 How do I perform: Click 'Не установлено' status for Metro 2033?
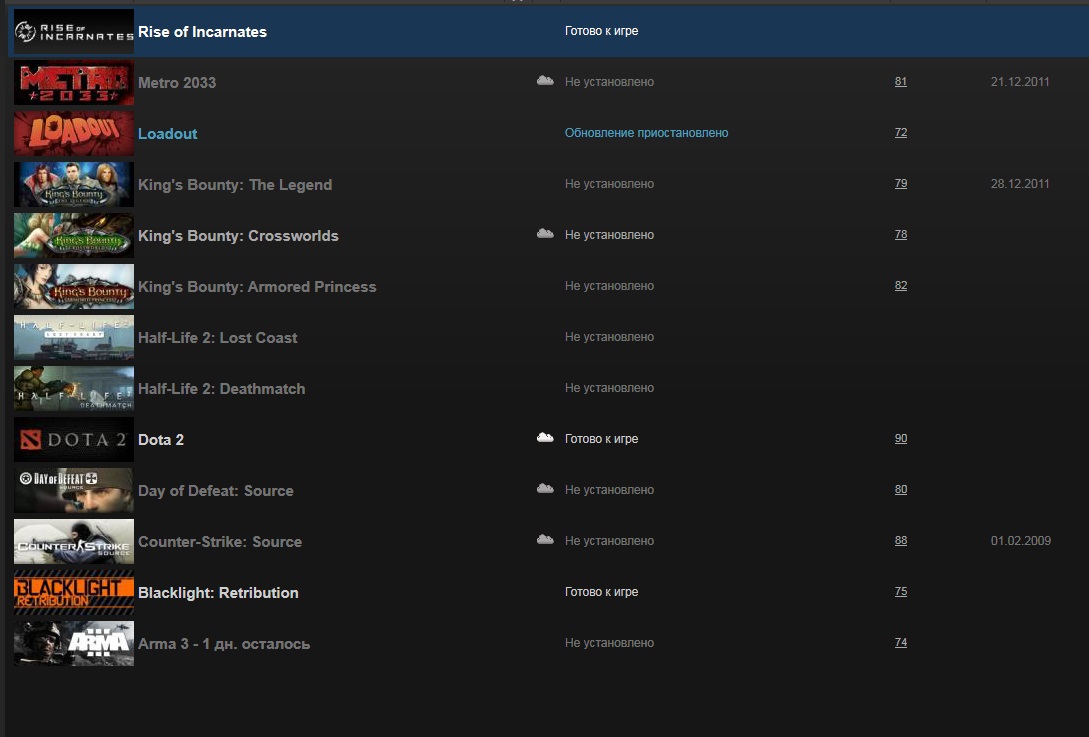point(609,81)
